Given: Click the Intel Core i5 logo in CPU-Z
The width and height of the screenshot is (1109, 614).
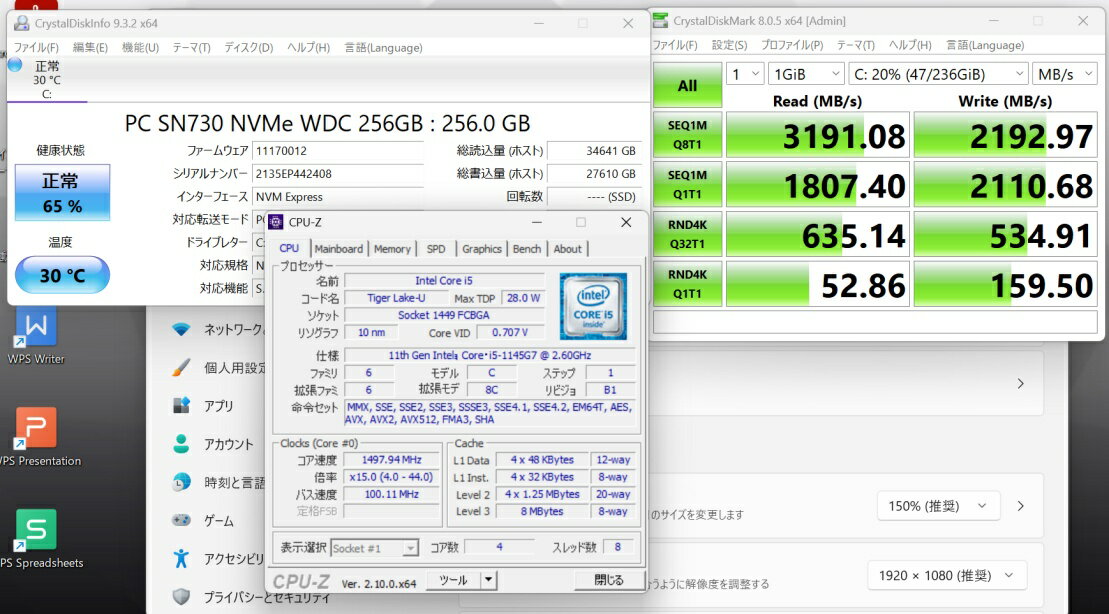Looking at the screenshot, I should click(x=593, y=306).
